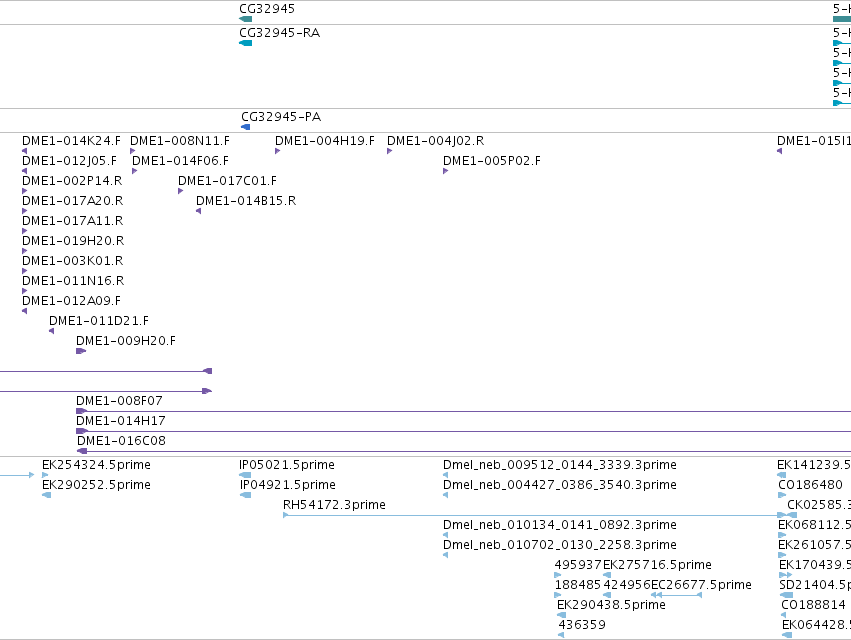The height and width of the screenshot is (640, 851).
Task: Select Dmel_neb_010702_0130_2258.3prime
Action: [x=560, y=545]
